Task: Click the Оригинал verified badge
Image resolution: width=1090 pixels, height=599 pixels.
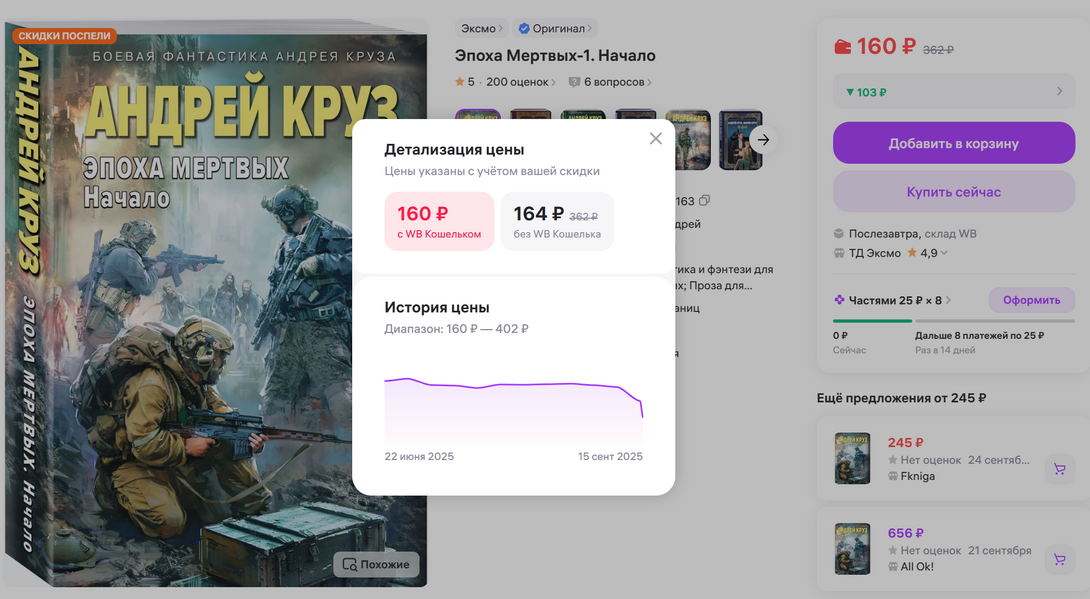Action: pos(524,28)
